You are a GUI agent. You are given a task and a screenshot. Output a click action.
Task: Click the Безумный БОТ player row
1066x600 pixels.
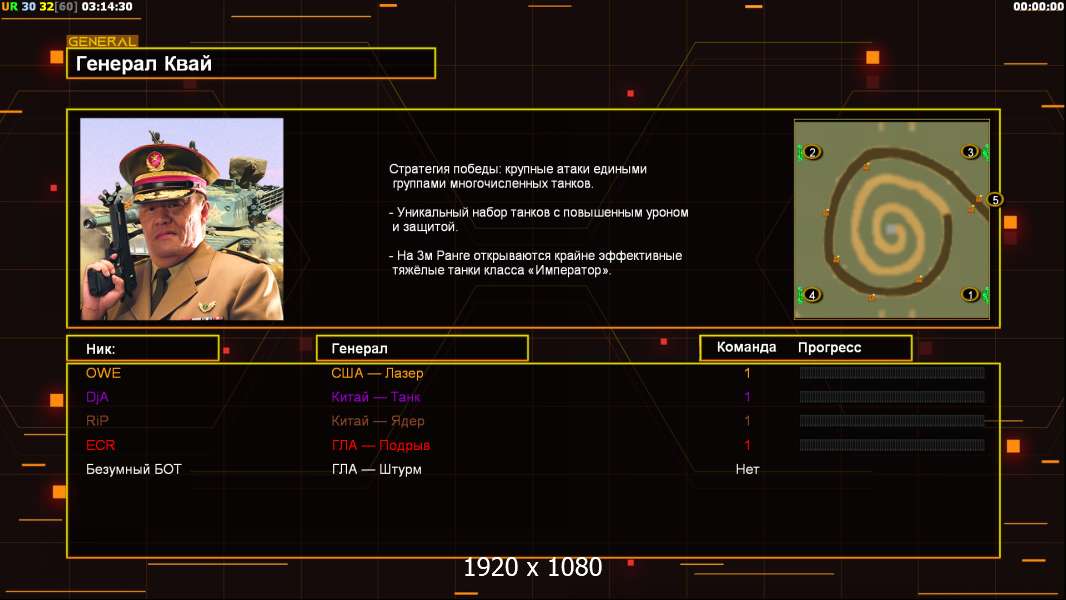pos(134,469)
